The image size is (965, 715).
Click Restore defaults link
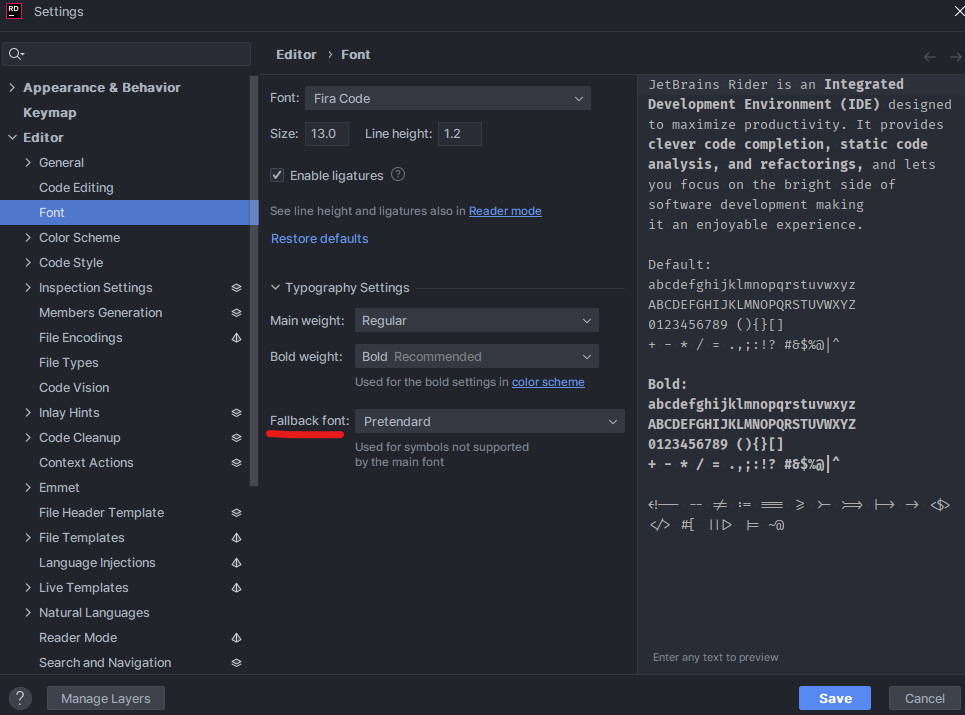click(x=319, y=239)
